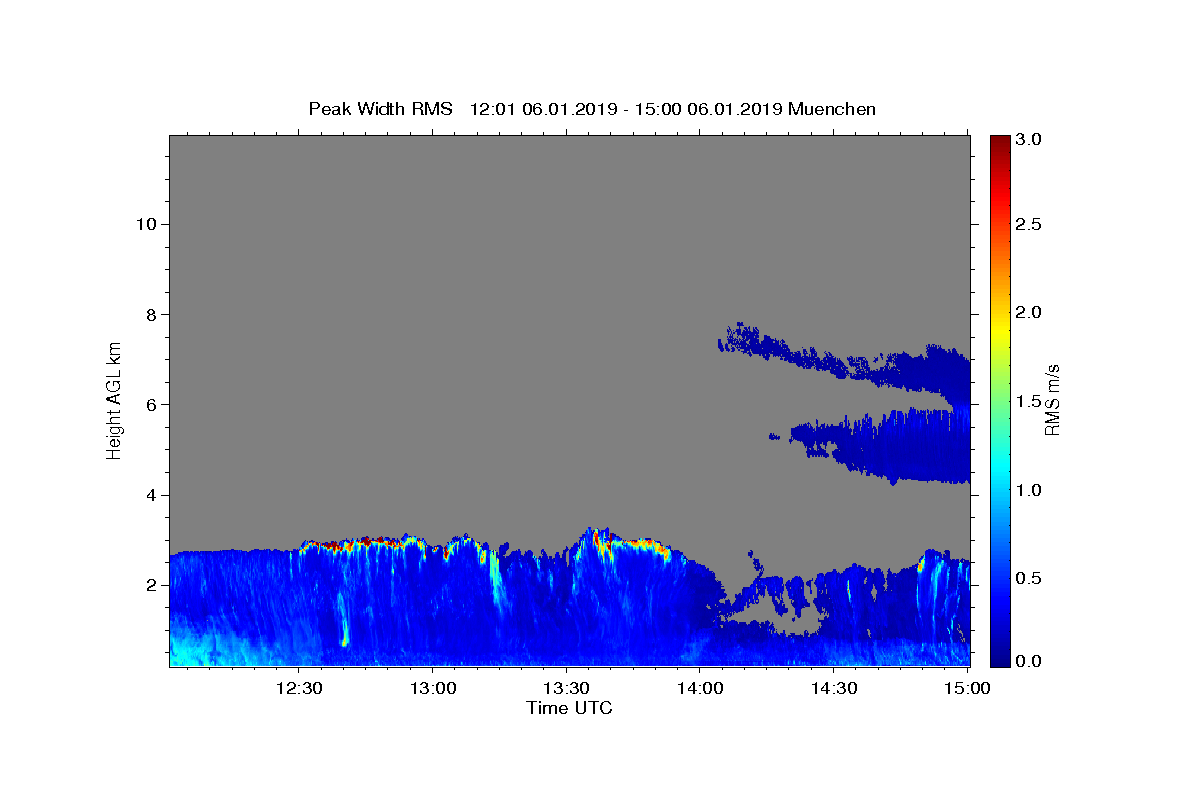1200x800 pixels.
Task: Click the 12:30 time tick label
Action: pyautogui.click(x=298, y=688)
